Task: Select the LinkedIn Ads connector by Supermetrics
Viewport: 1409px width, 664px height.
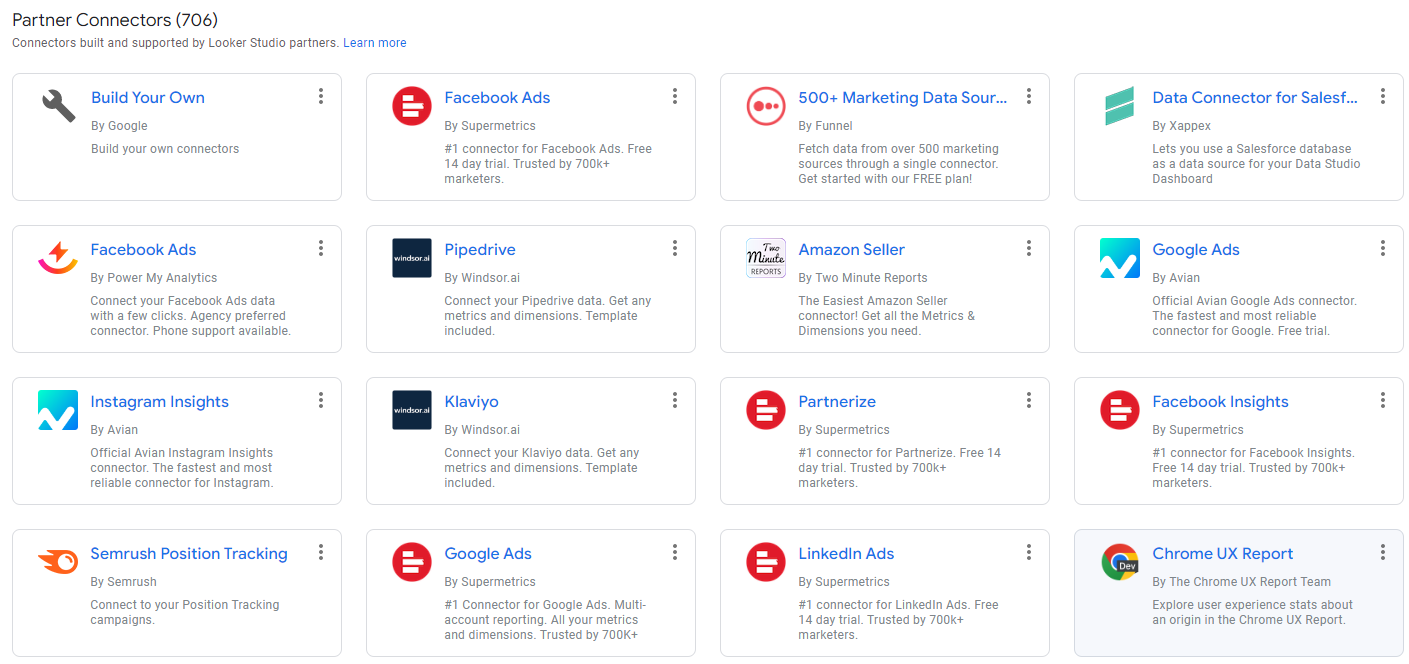Action: coord(845,553)
